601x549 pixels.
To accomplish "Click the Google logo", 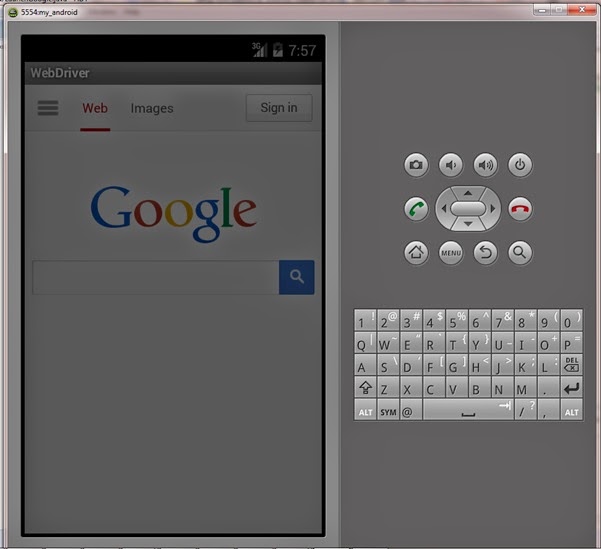I will (173, 213).
